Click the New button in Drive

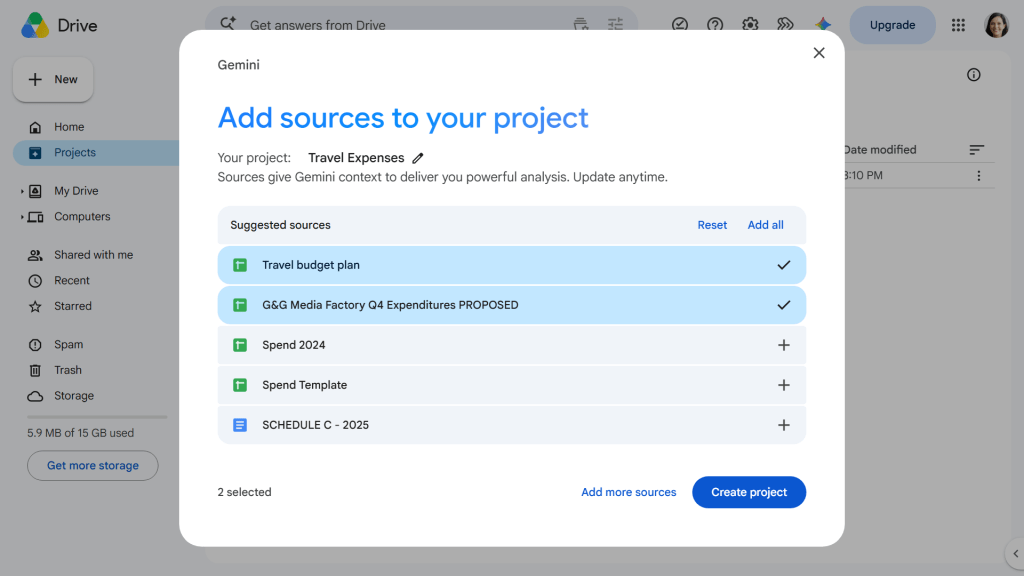pyautogui.click(x=53, y=80)
